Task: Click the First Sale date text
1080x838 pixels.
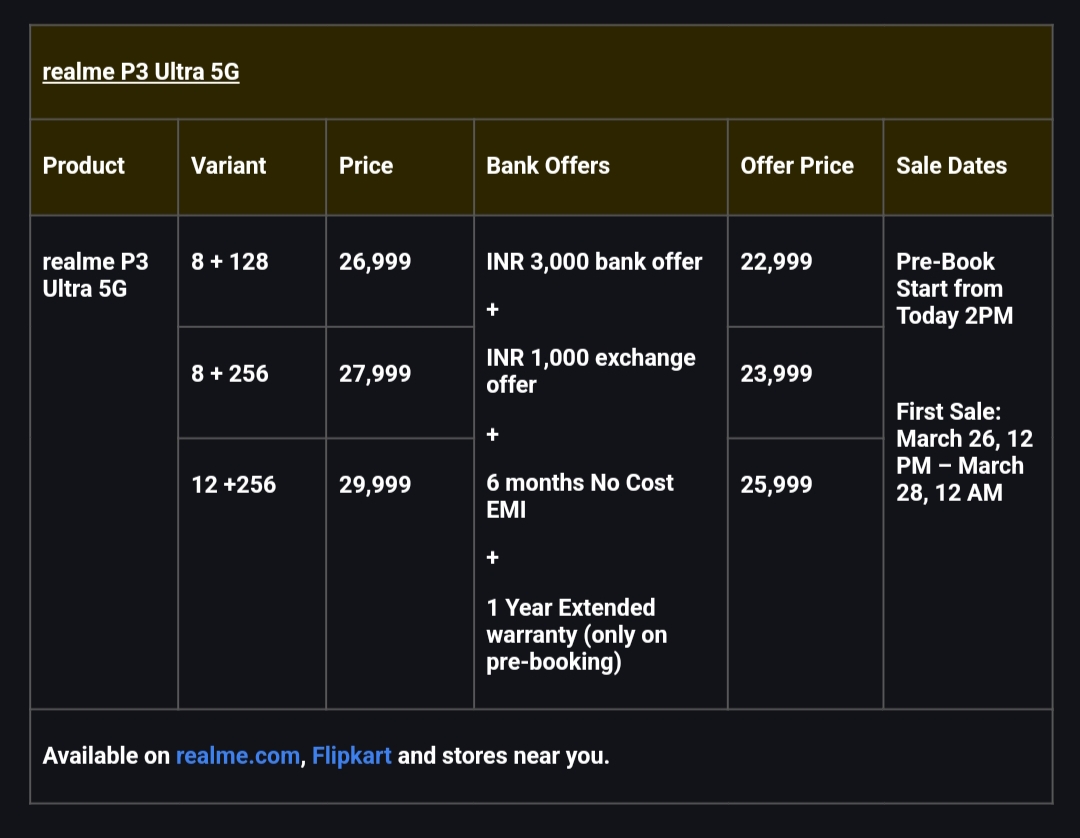Action: pos(964,452)
